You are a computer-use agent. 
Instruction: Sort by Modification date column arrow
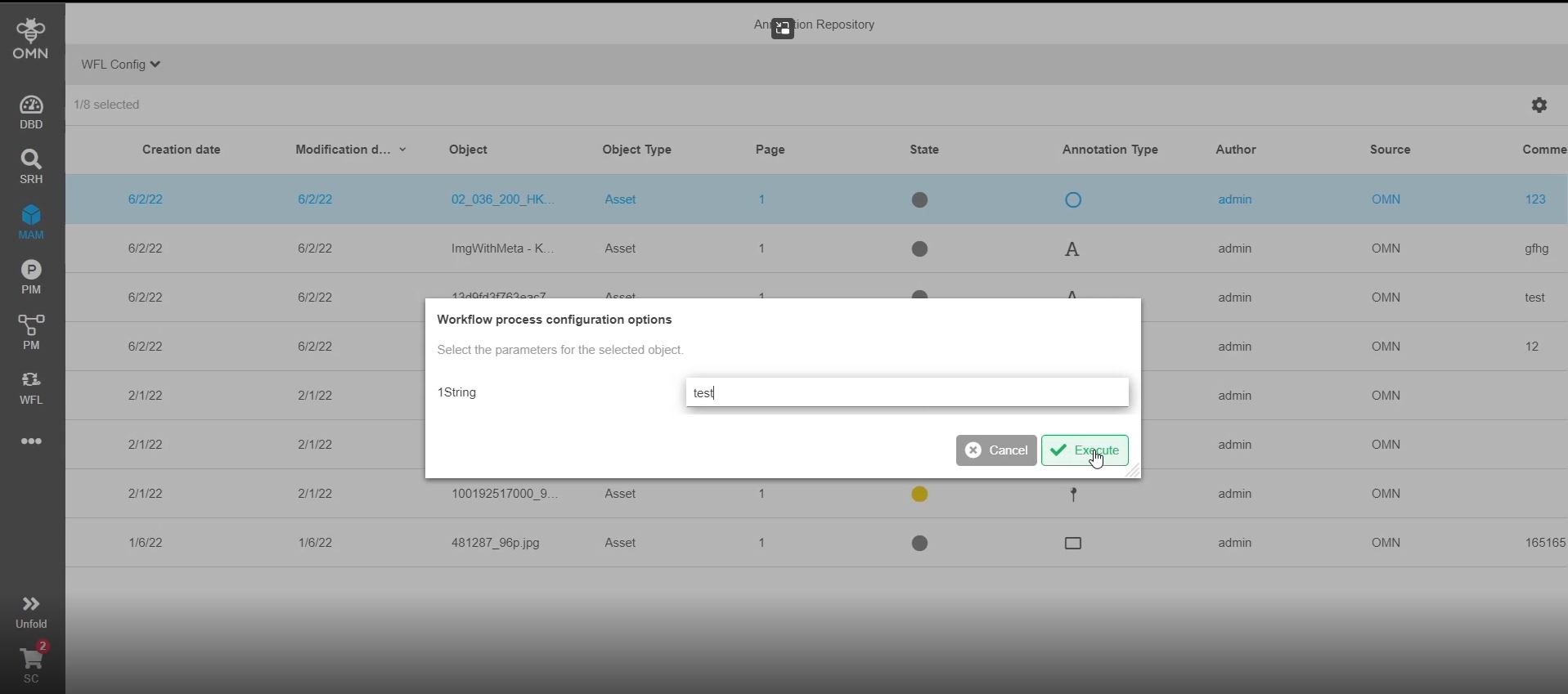(402, 150)
